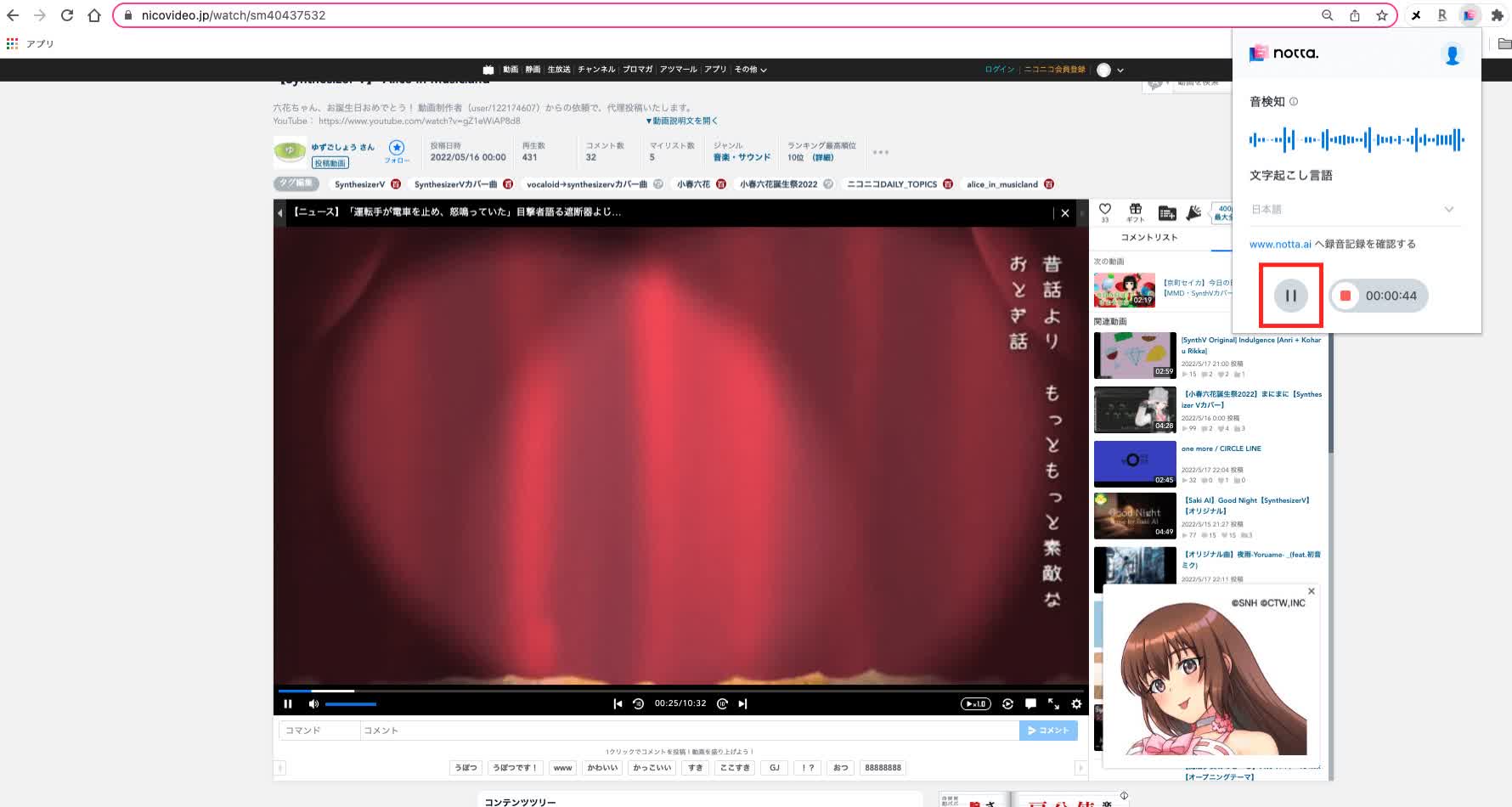This screenshot has width=1512, height=807.
Task: Open the ブロマガ menu item
Action: 638,70
